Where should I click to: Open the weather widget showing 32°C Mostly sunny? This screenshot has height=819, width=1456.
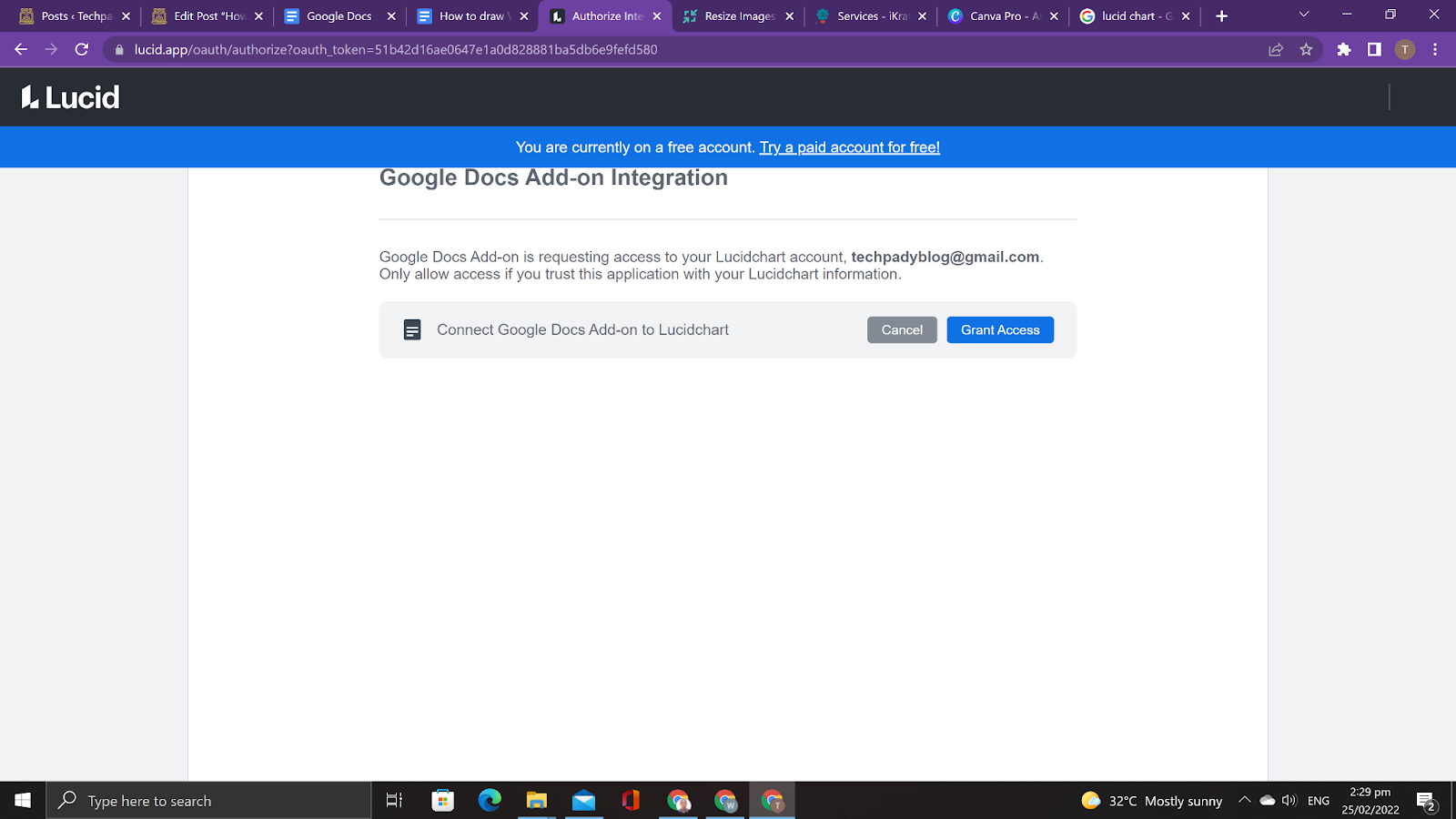pyautogui.click(x=1152, y=801)
